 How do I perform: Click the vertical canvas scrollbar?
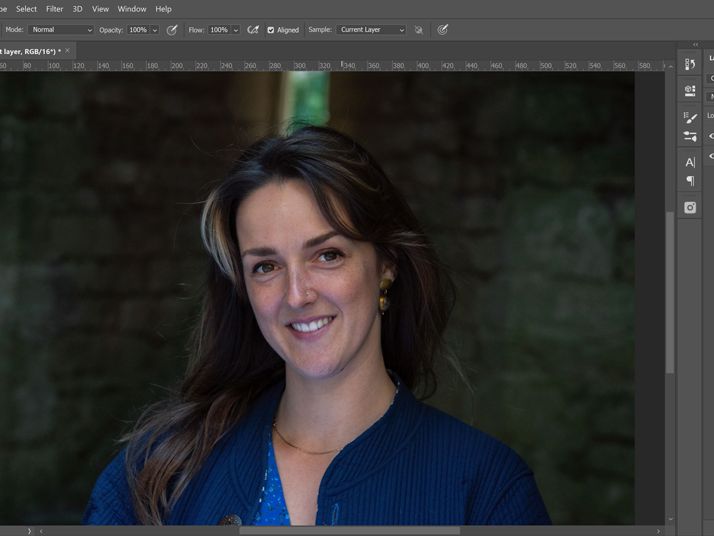[670, 290]
